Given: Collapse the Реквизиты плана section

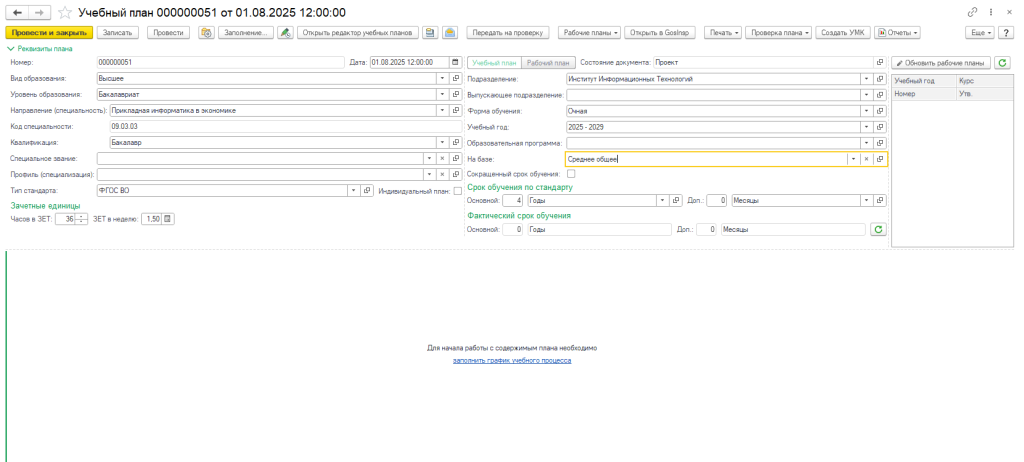Looking at the screenshot, I should click(12, 47).
